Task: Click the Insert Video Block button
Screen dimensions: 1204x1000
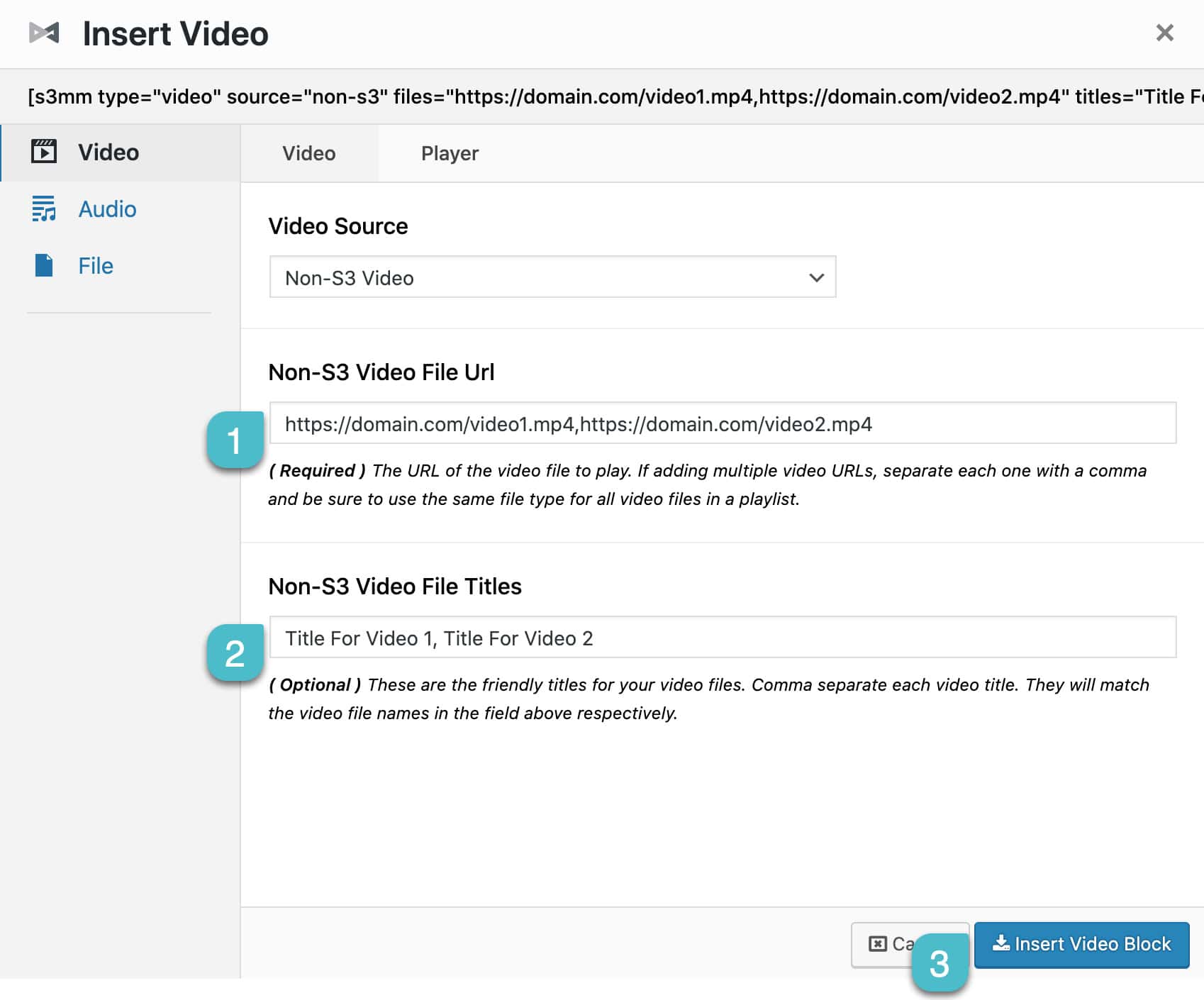Action: tap(1081, 945)
